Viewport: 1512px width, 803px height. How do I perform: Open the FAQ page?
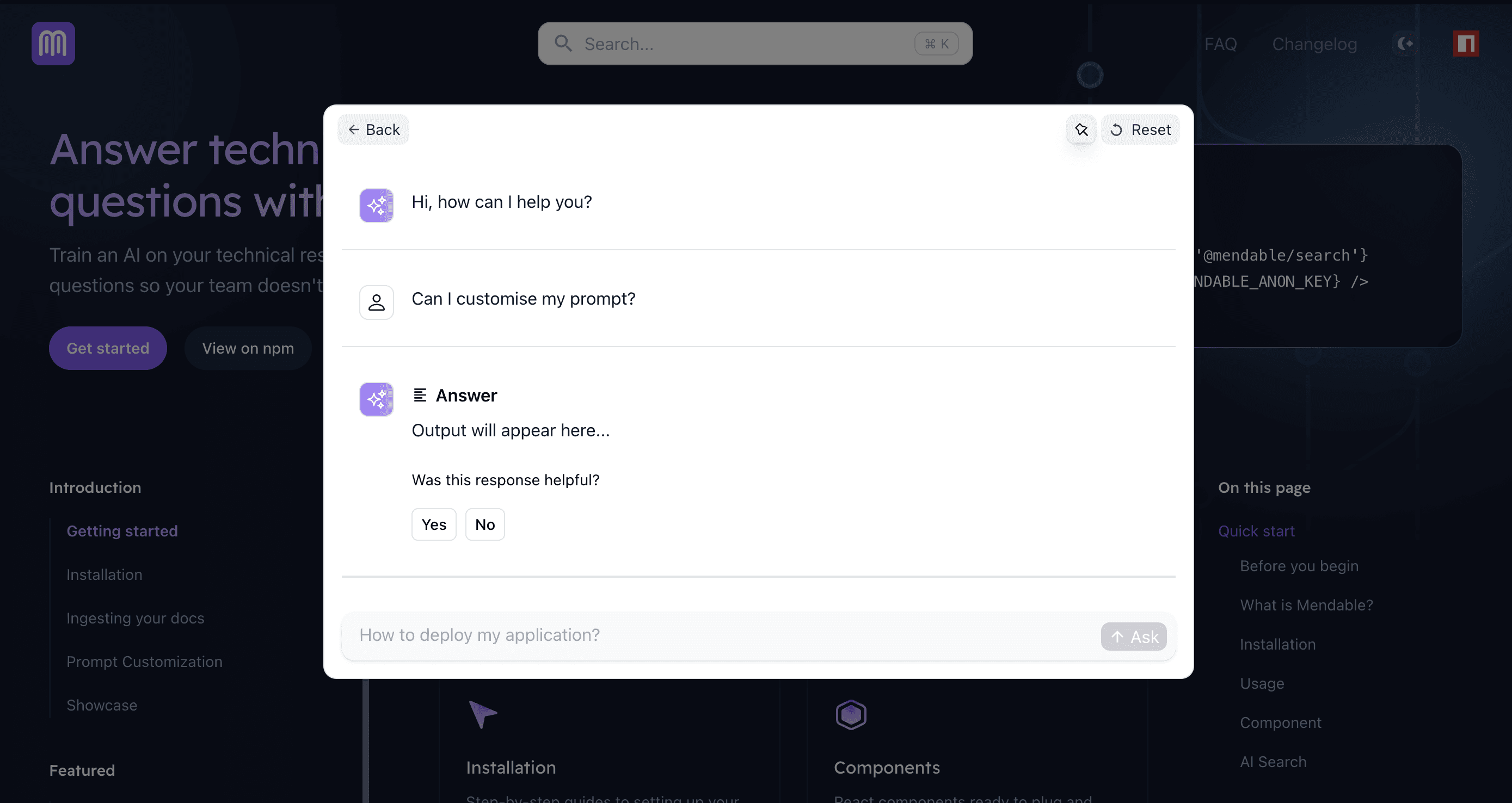click(1220, 44)
